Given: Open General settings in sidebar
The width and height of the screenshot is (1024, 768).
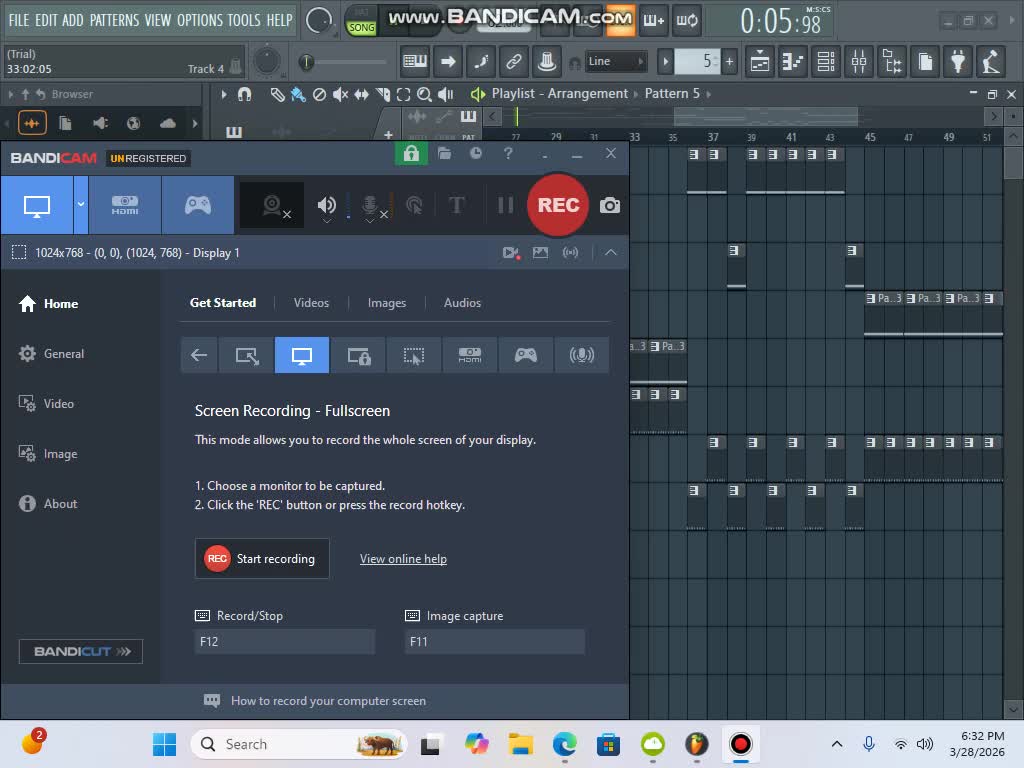Looking at the screenshot, I should click(x=52, y=354).
